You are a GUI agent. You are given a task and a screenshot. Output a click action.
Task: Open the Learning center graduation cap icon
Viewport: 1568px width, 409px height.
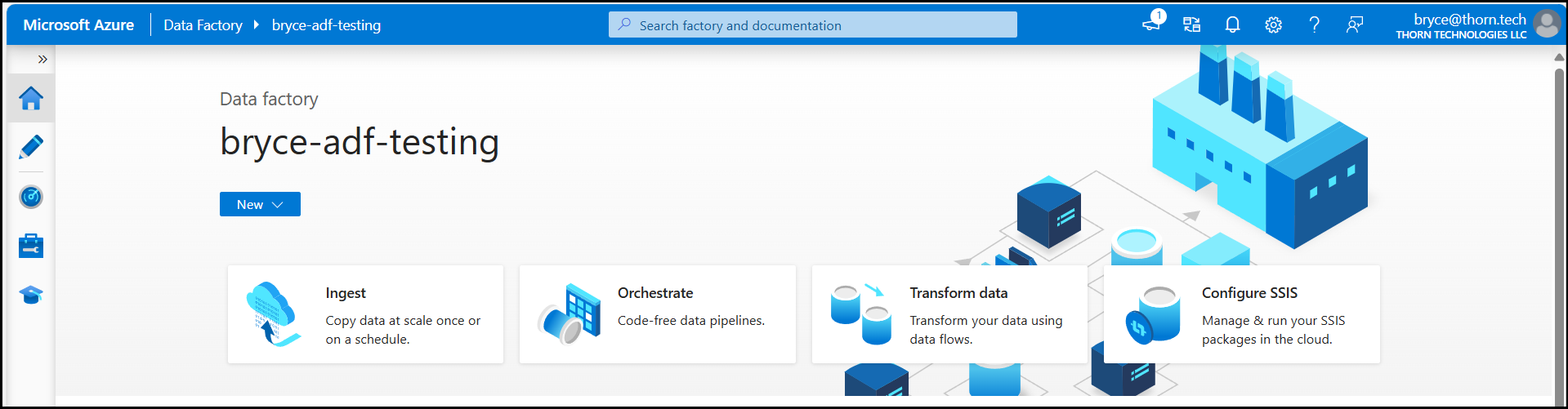point(31,295)
